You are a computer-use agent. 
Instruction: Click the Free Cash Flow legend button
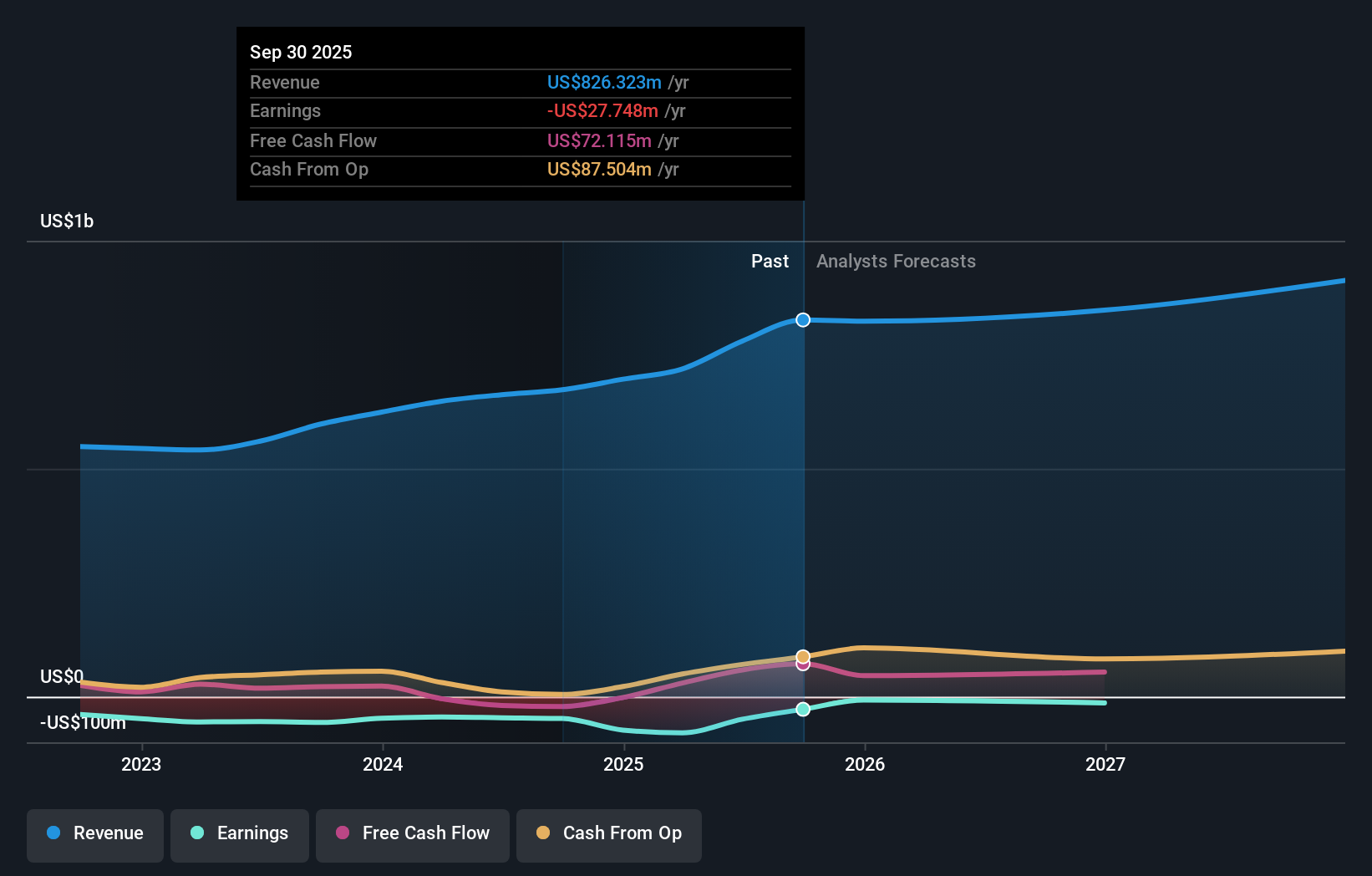412,835
